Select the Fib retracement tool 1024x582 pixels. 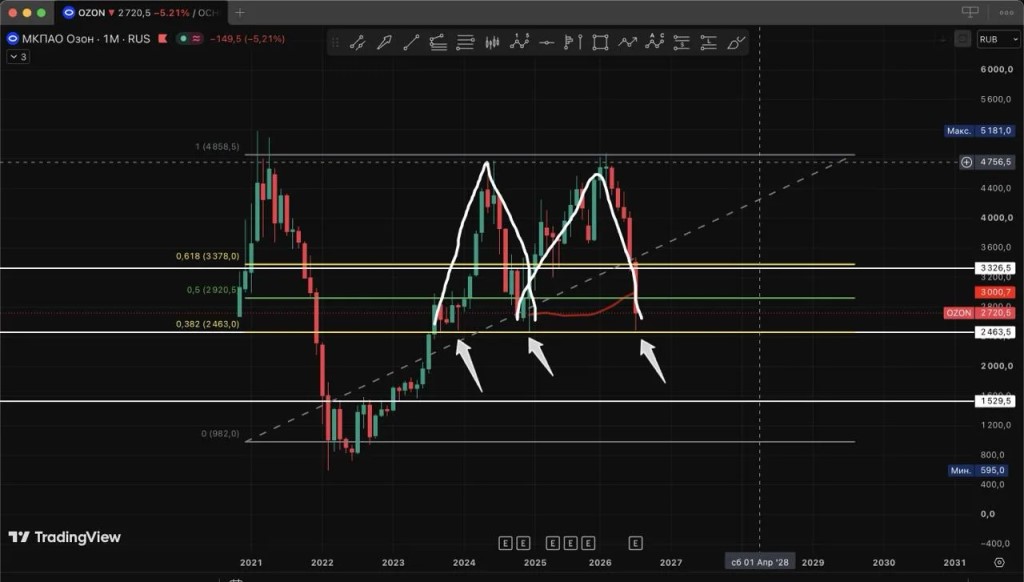pos(465,42)
